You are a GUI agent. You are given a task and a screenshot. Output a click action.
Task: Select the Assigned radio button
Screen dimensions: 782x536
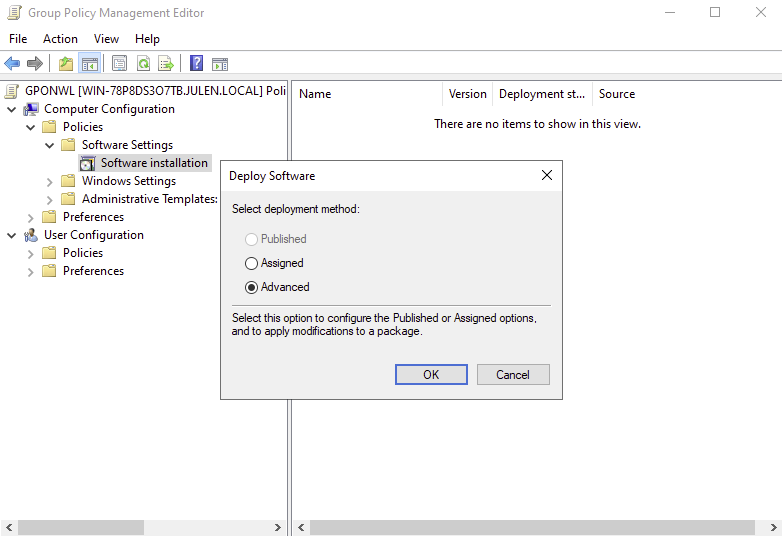tap(251, 263)
